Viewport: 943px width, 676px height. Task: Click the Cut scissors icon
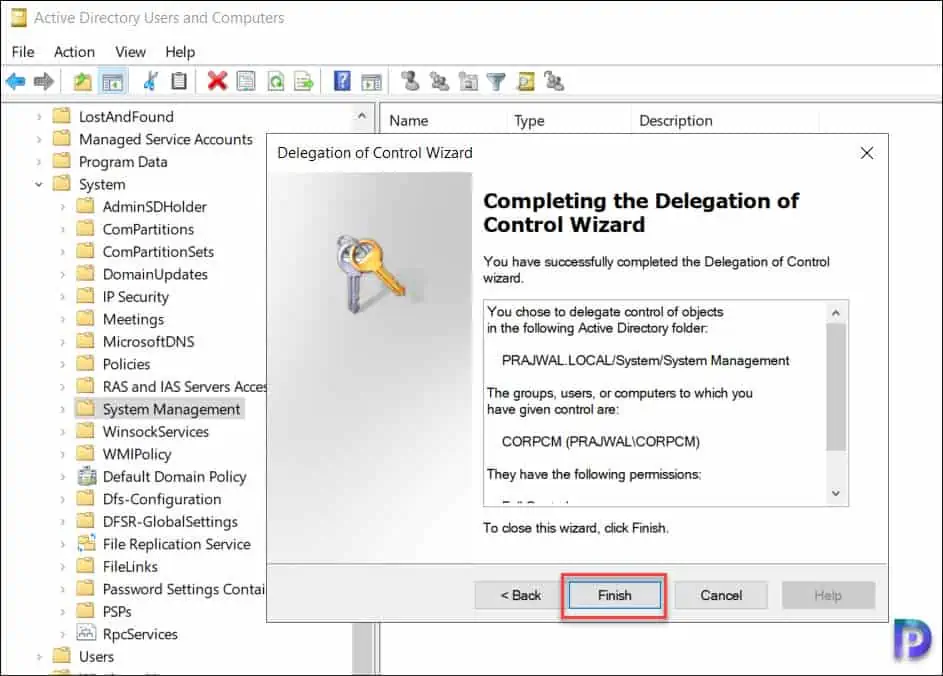point(150,81)
